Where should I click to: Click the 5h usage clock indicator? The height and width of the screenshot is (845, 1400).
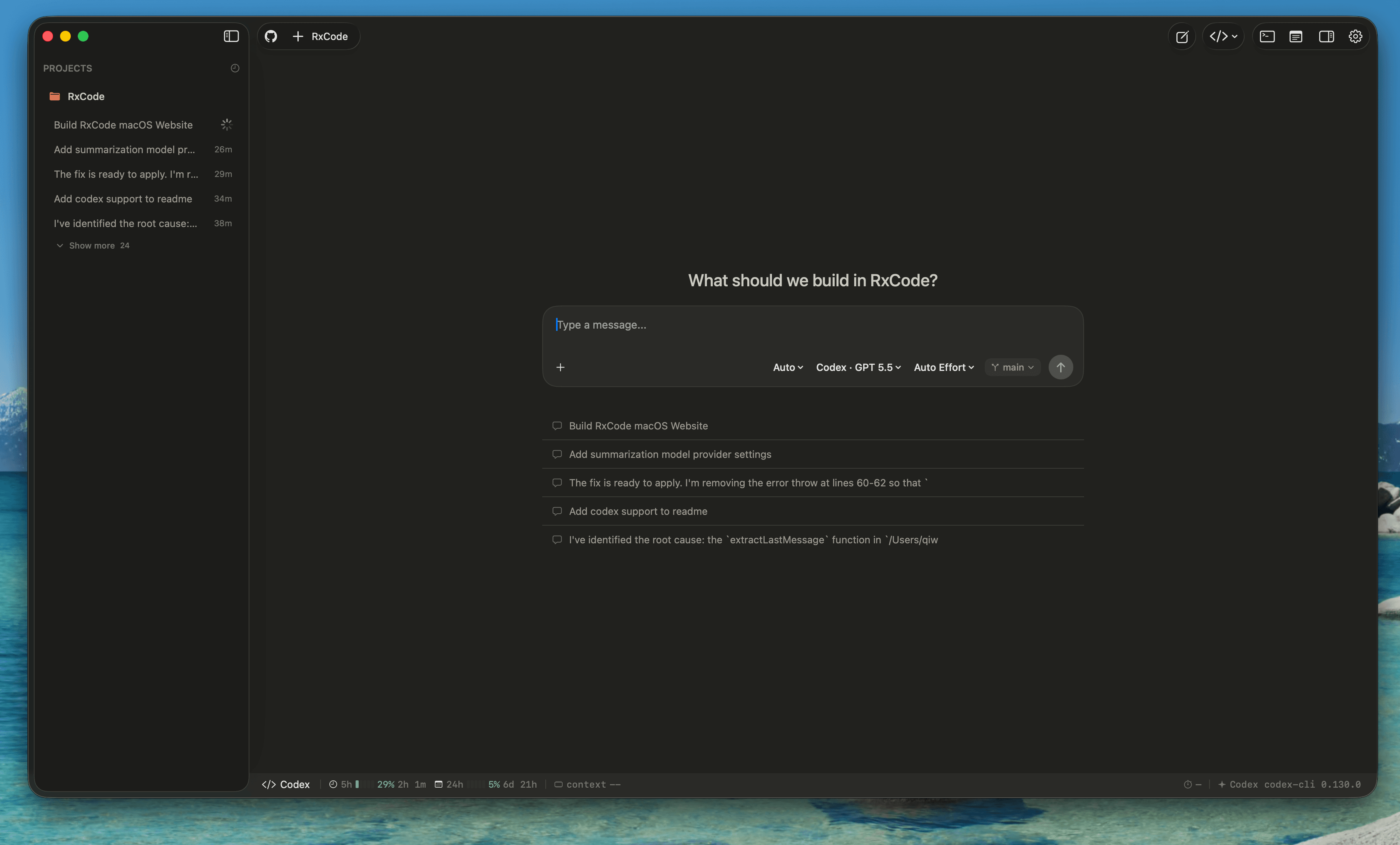(x=344, y=784)
